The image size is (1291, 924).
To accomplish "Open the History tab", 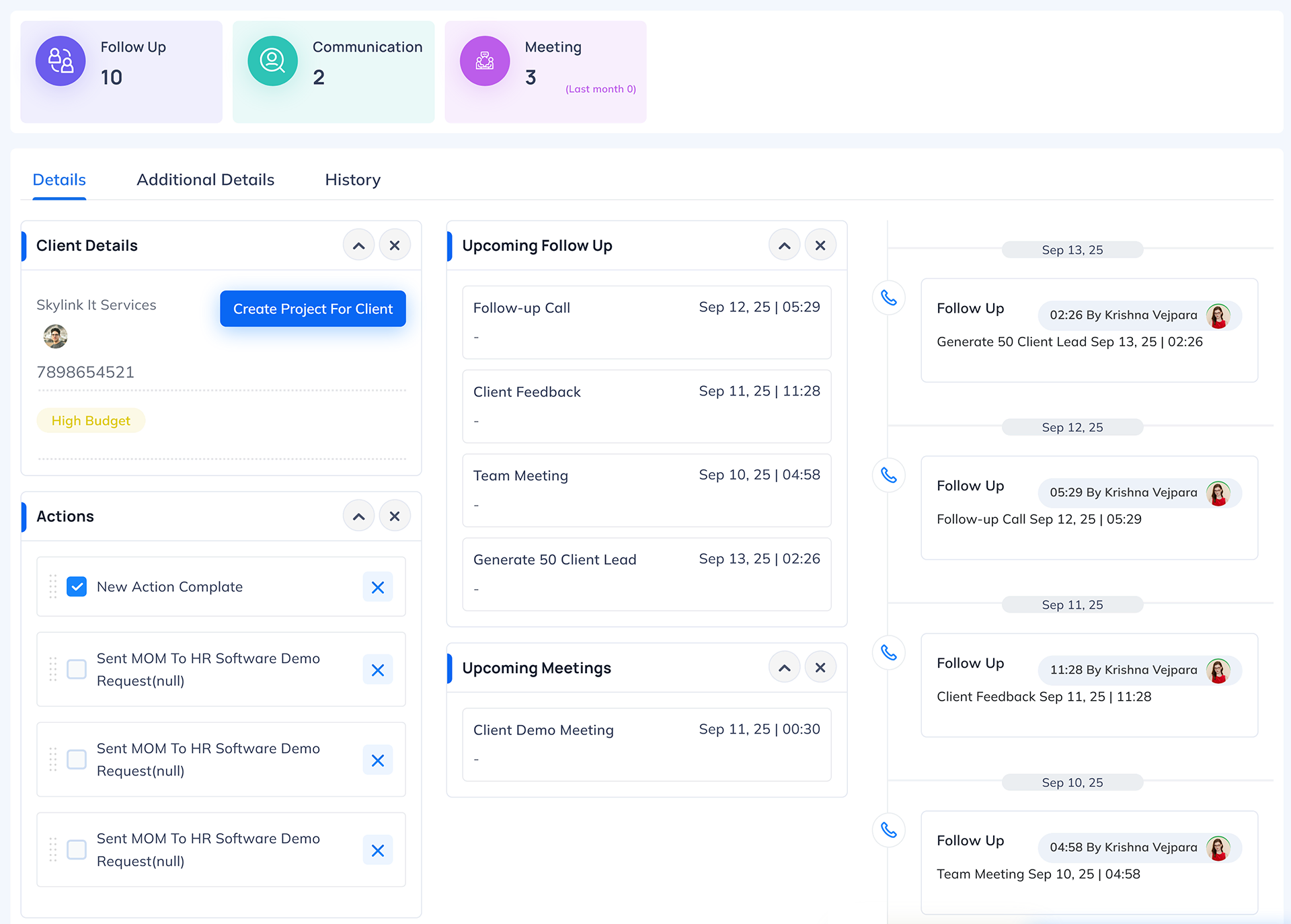I will click(x=352, y=180).
